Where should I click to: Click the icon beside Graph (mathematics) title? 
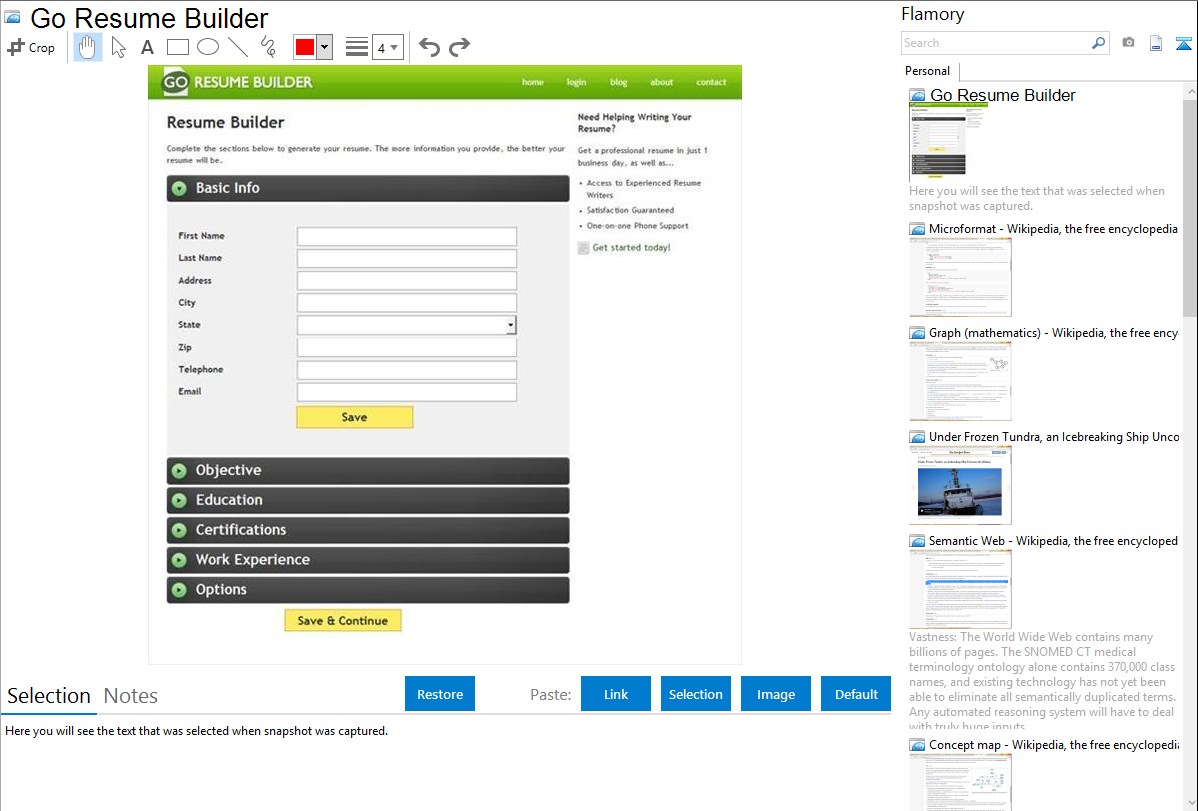tap(917, 333)
